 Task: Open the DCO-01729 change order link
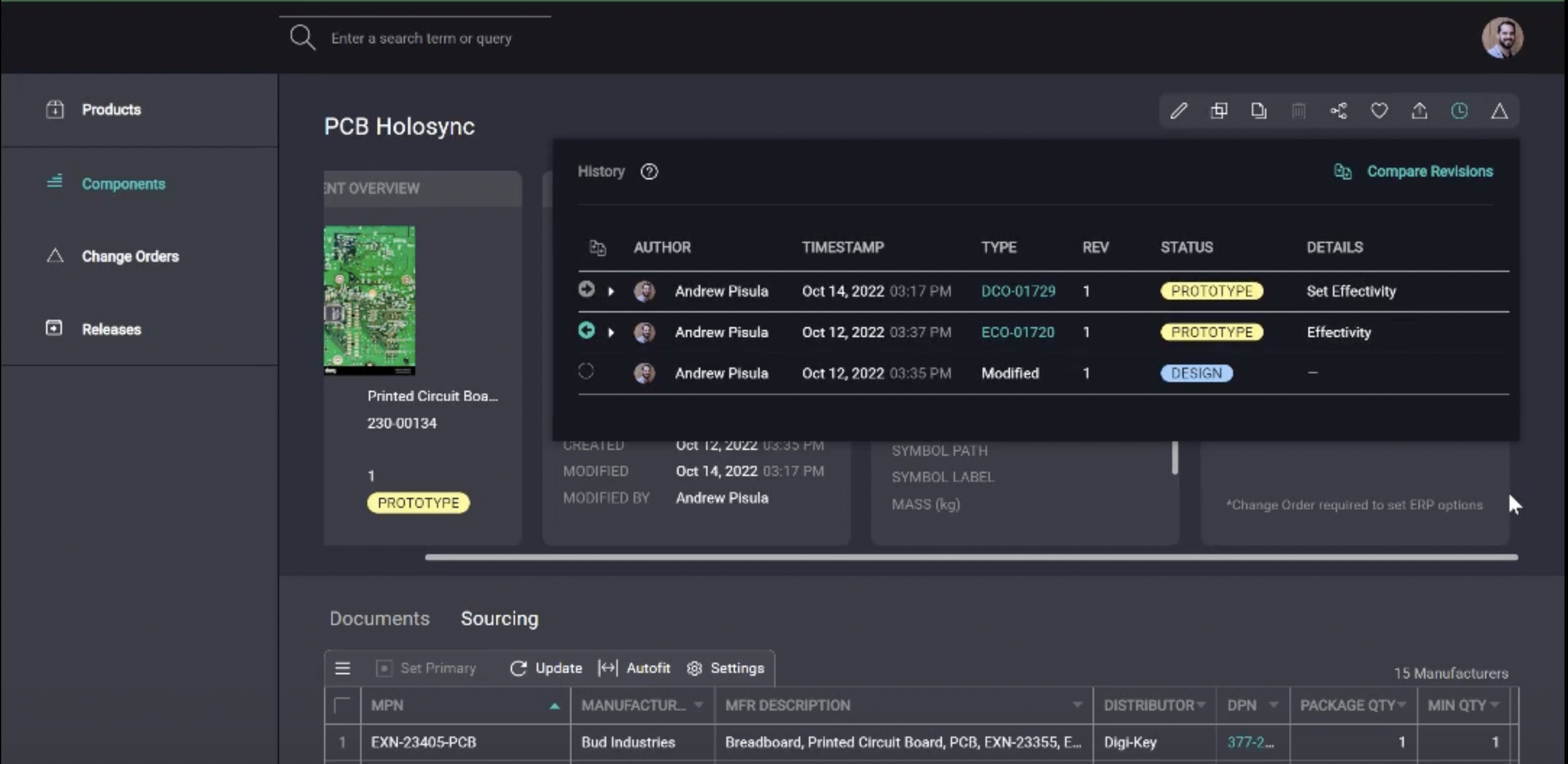click(x=1018, y=291)
